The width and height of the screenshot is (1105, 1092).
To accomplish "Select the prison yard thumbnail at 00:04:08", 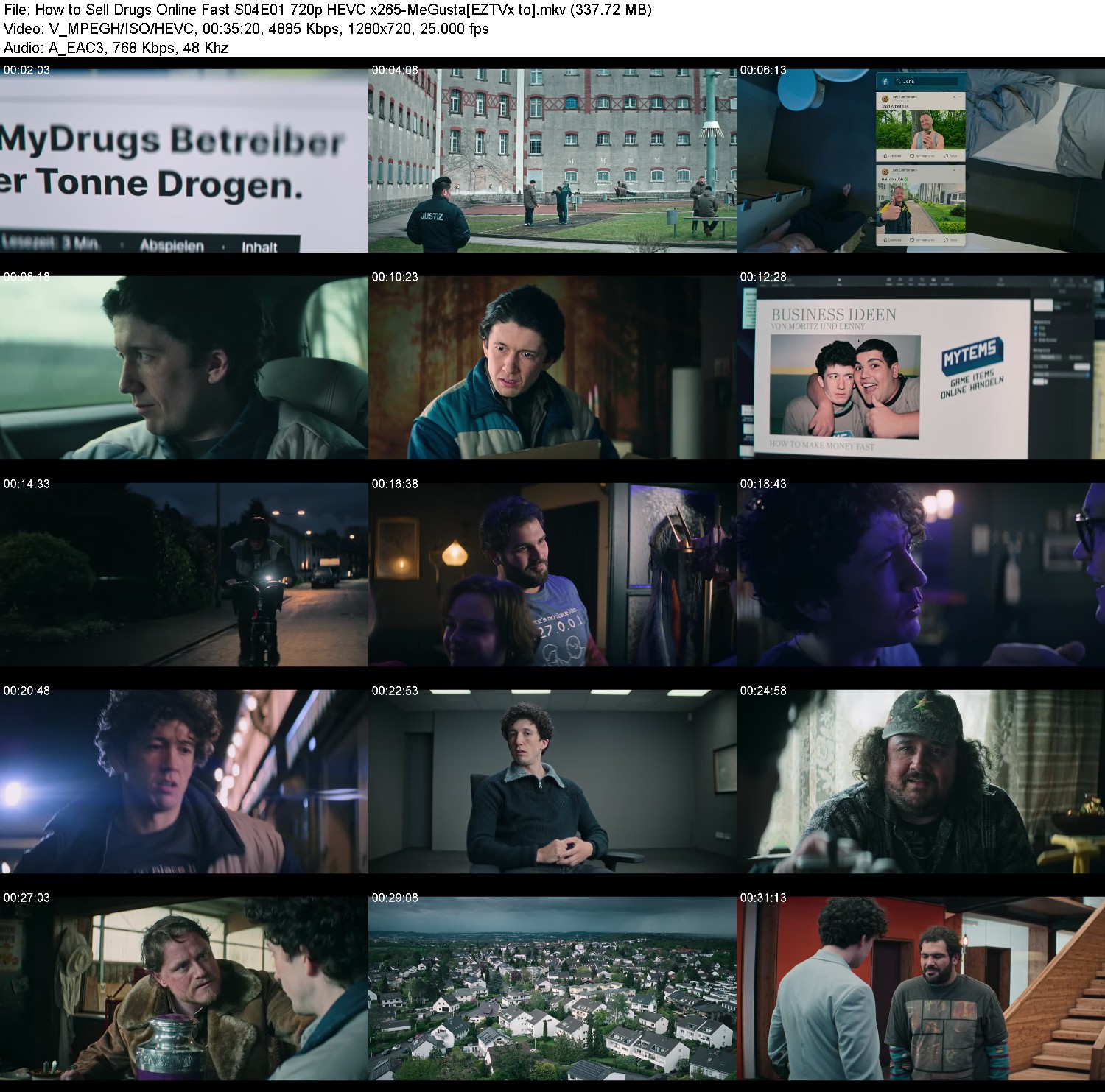I will coord(552,161).
